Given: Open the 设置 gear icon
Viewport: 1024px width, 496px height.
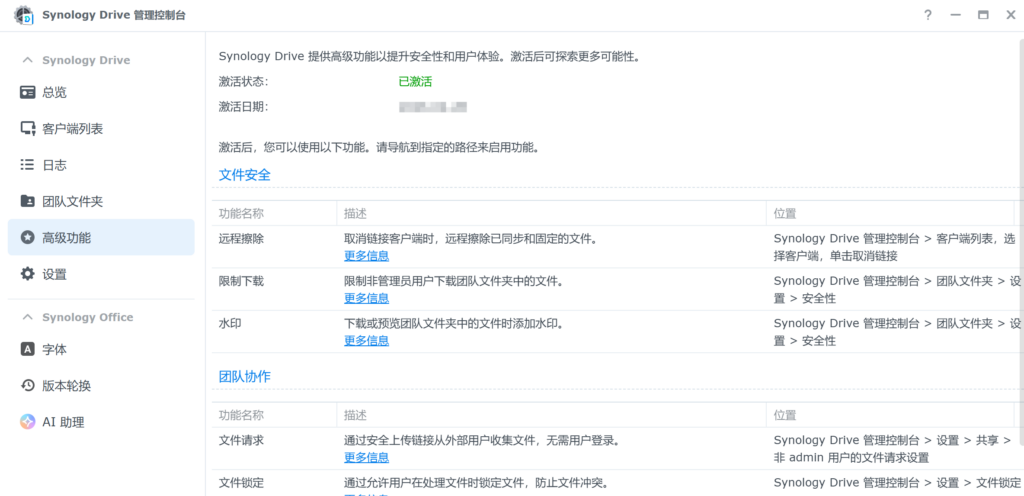Looking at the screenshot, I should (28, 274).
